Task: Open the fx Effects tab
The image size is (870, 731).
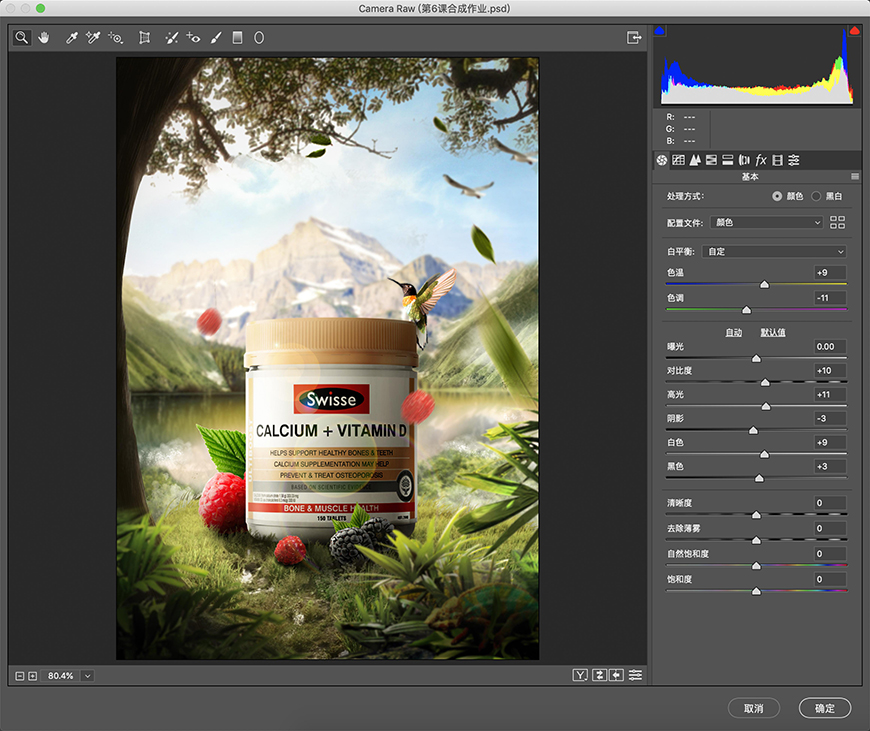Action: (761, 160)
